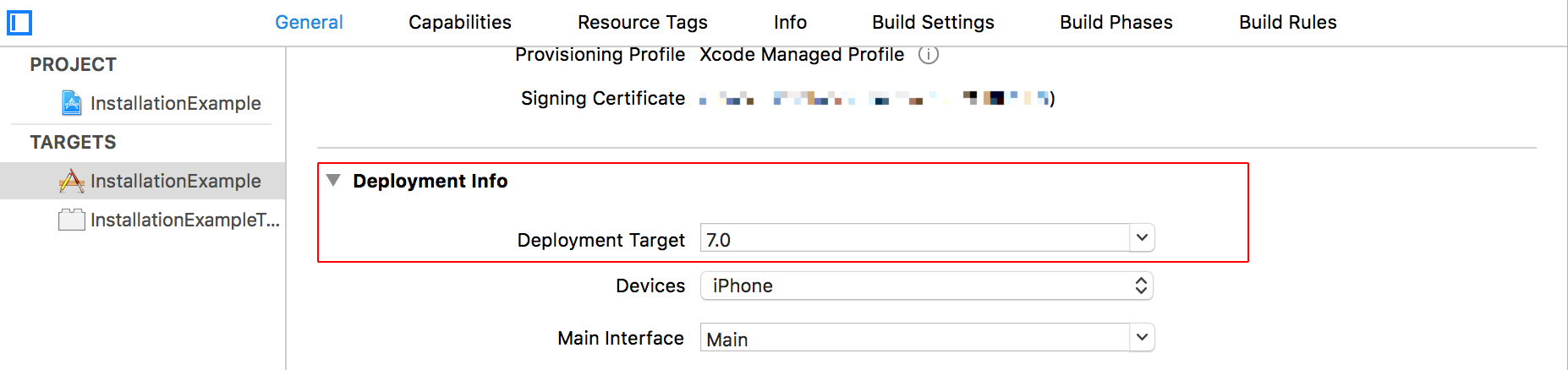The height and width of the screenshot is (370, 1568).
Task: Collapse the Deployment Info section triangle
Action: pos(333,181)
